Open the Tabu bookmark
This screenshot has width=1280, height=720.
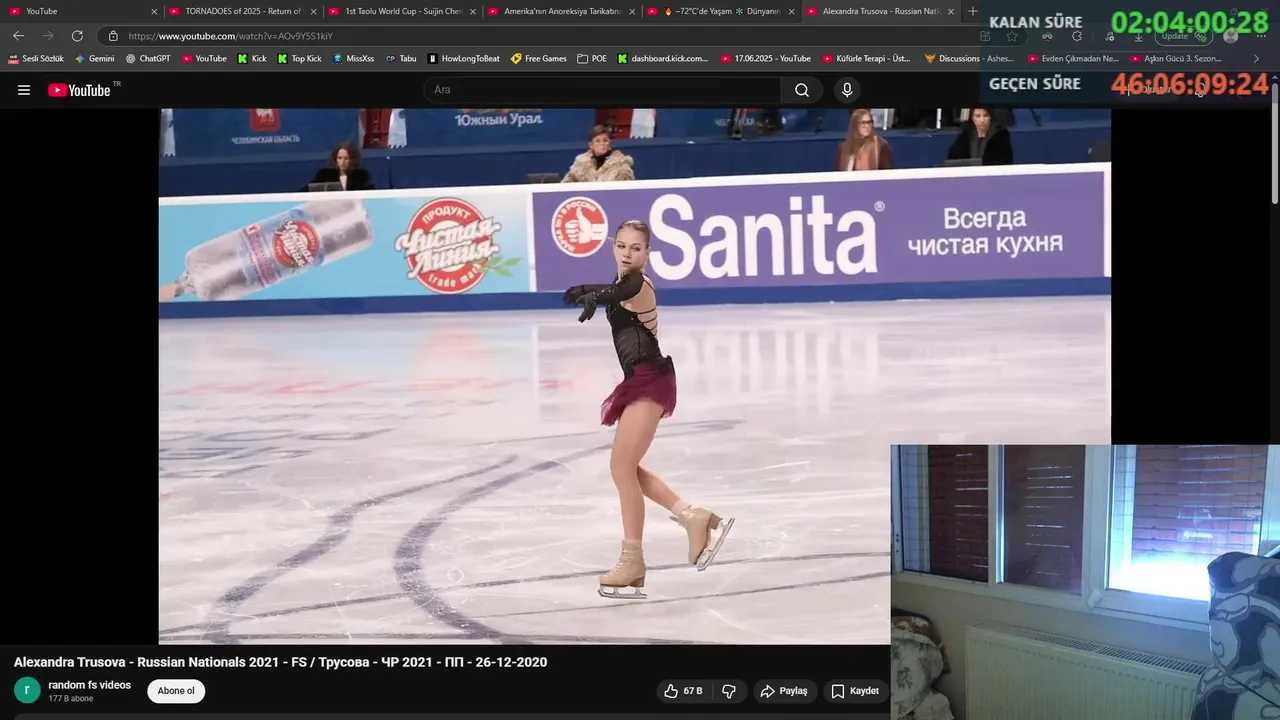(x=401, y=59)
